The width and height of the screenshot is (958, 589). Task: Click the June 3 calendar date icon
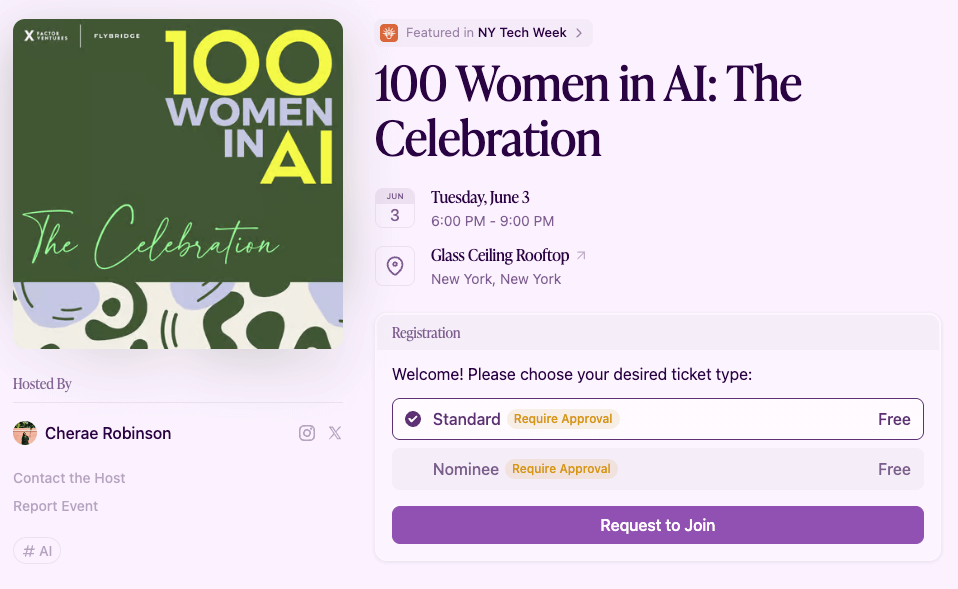pyautogui.click(x=395, y=208)
